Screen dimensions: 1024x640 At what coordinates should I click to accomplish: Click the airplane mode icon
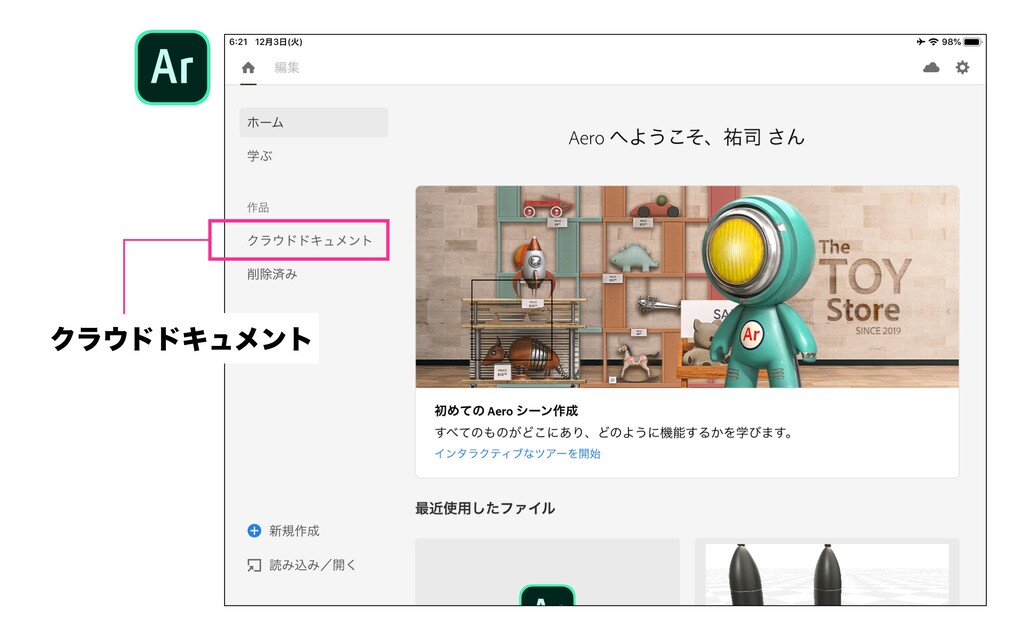tap(920, 42)
